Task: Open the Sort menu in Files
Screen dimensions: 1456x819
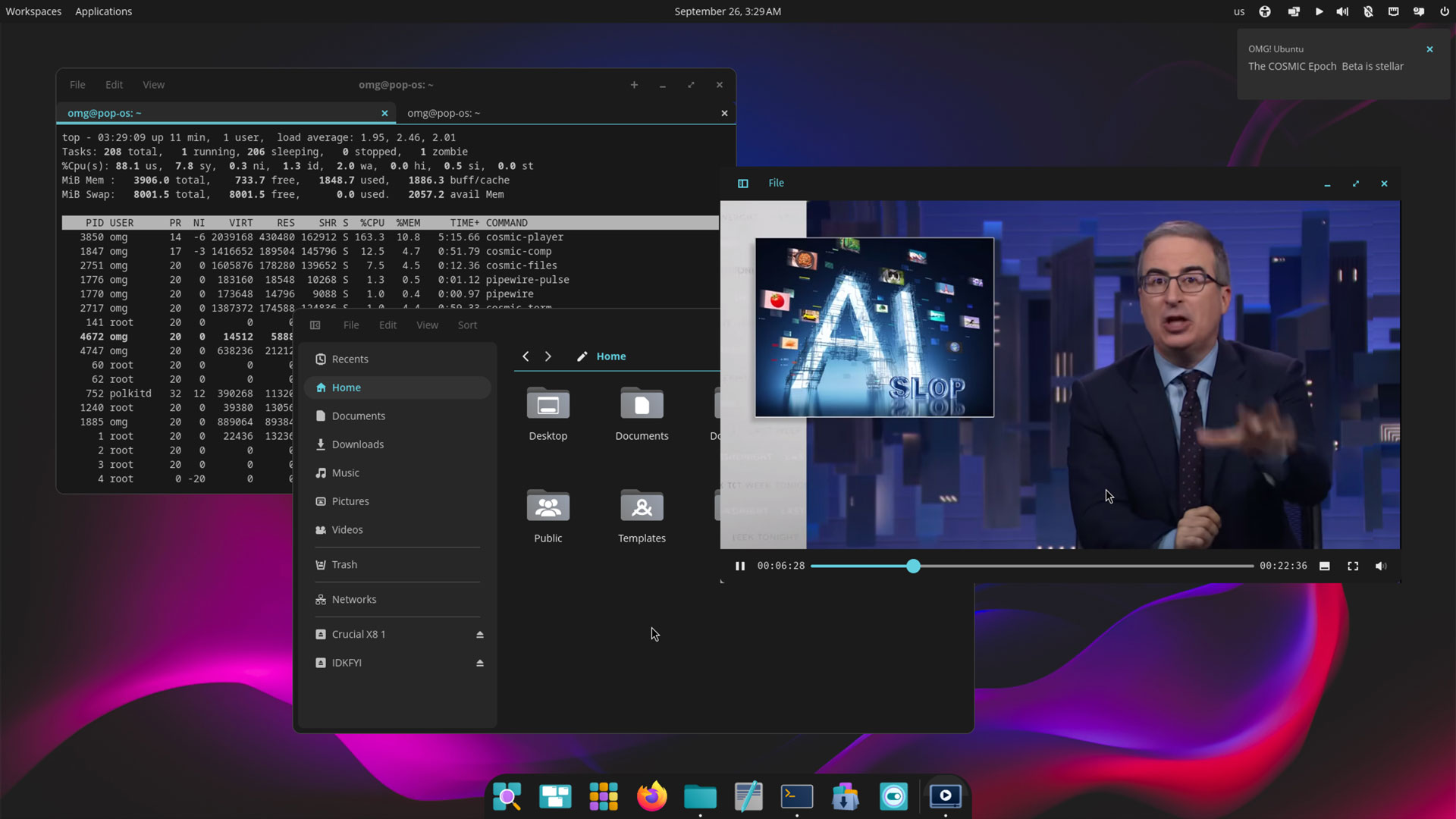Action: coord(467,325)
